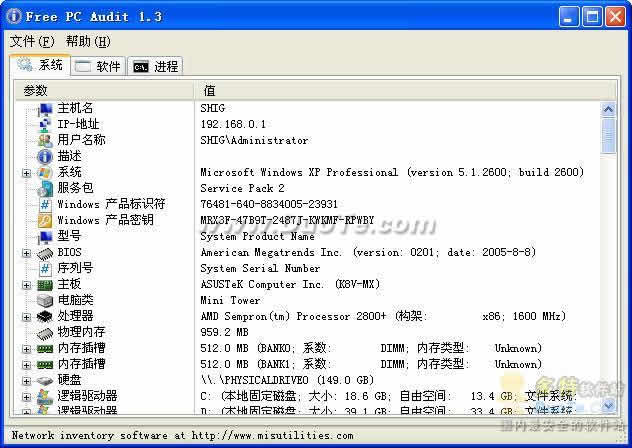Viewport: 632px width, 448px height.
Task: Click the Windows 产品密钥 key icon
Action: click(45, 221)
